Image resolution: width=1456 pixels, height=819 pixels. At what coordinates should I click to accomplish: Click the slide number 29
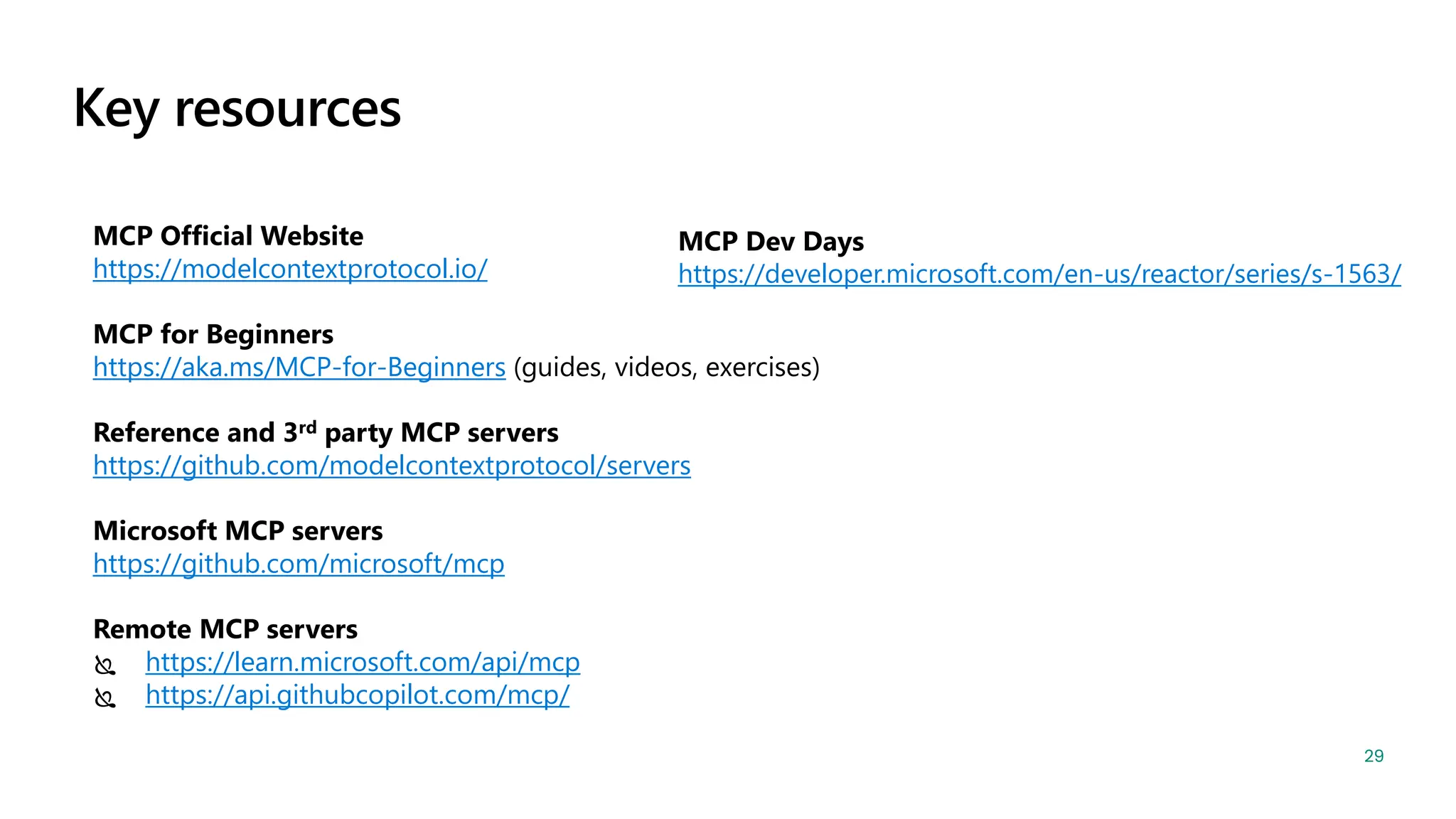click(x=1374, y=756)
